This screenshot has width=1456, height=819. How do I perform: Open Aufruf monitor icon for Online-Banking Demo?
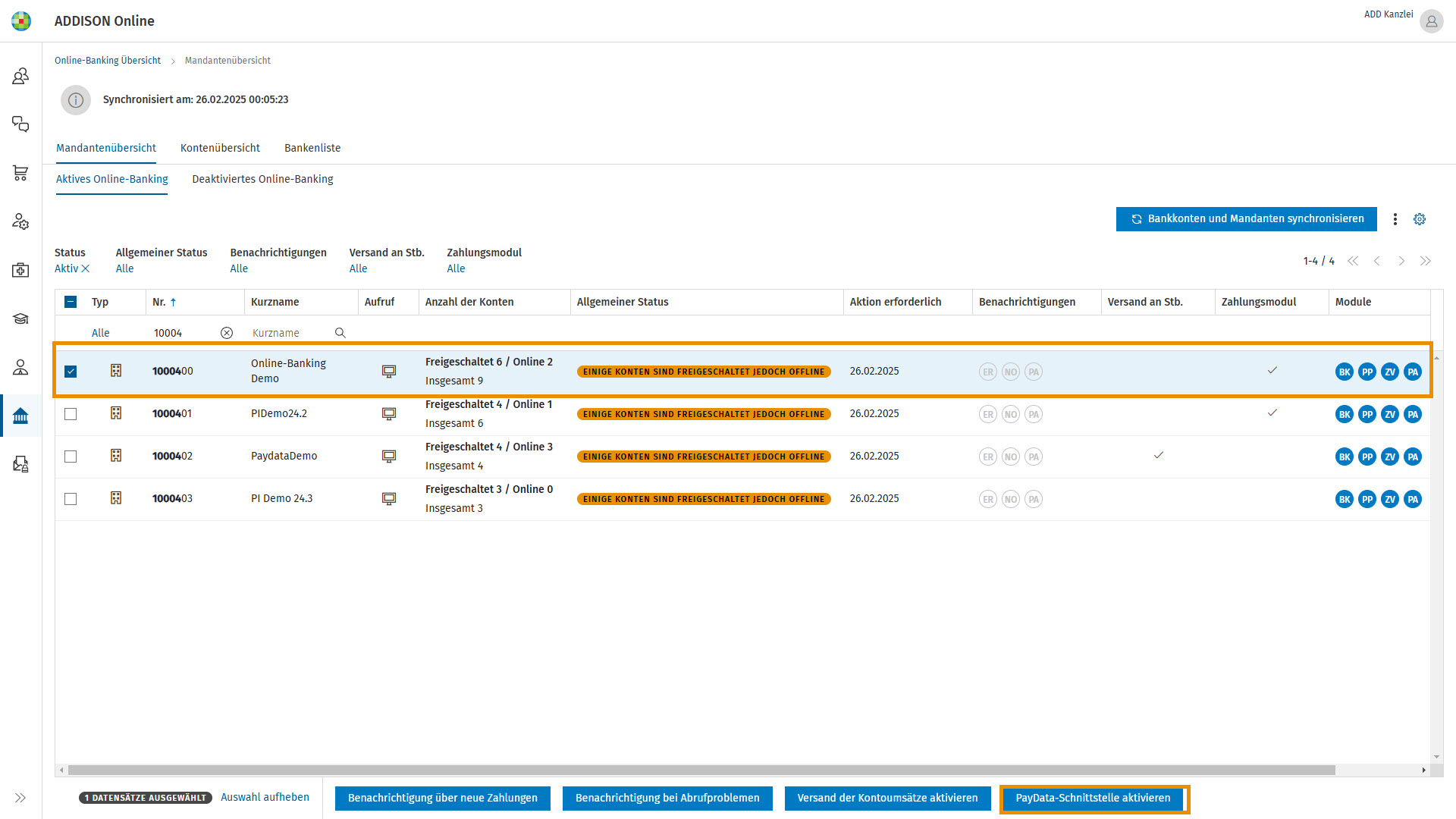point(389,372)
